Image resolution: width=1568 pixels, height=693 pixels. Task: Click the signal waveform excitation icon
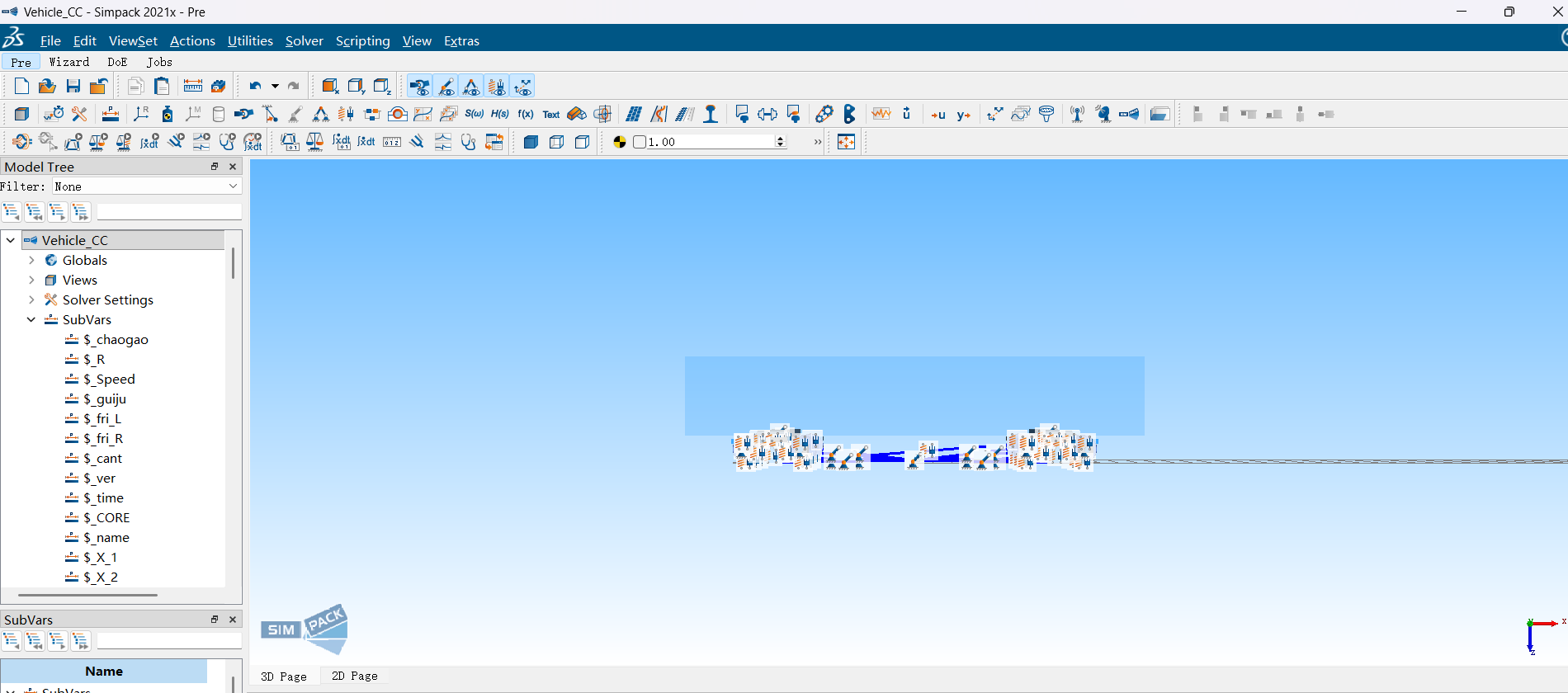coord(881,114)
